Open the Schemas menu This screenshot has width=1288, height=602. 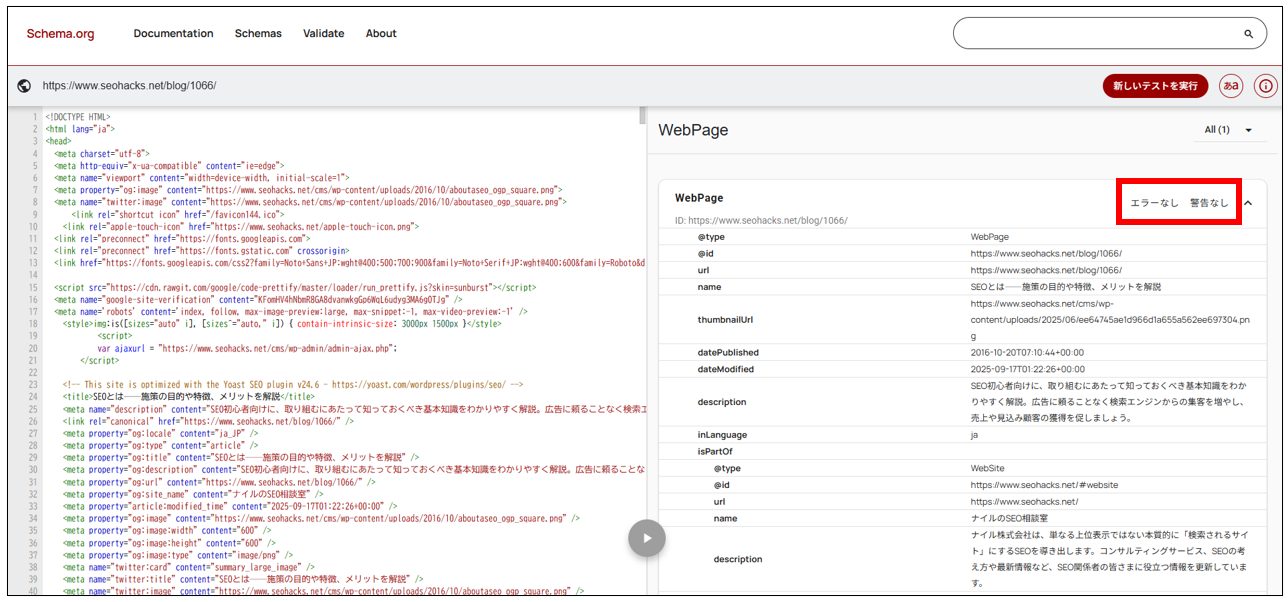258,33
